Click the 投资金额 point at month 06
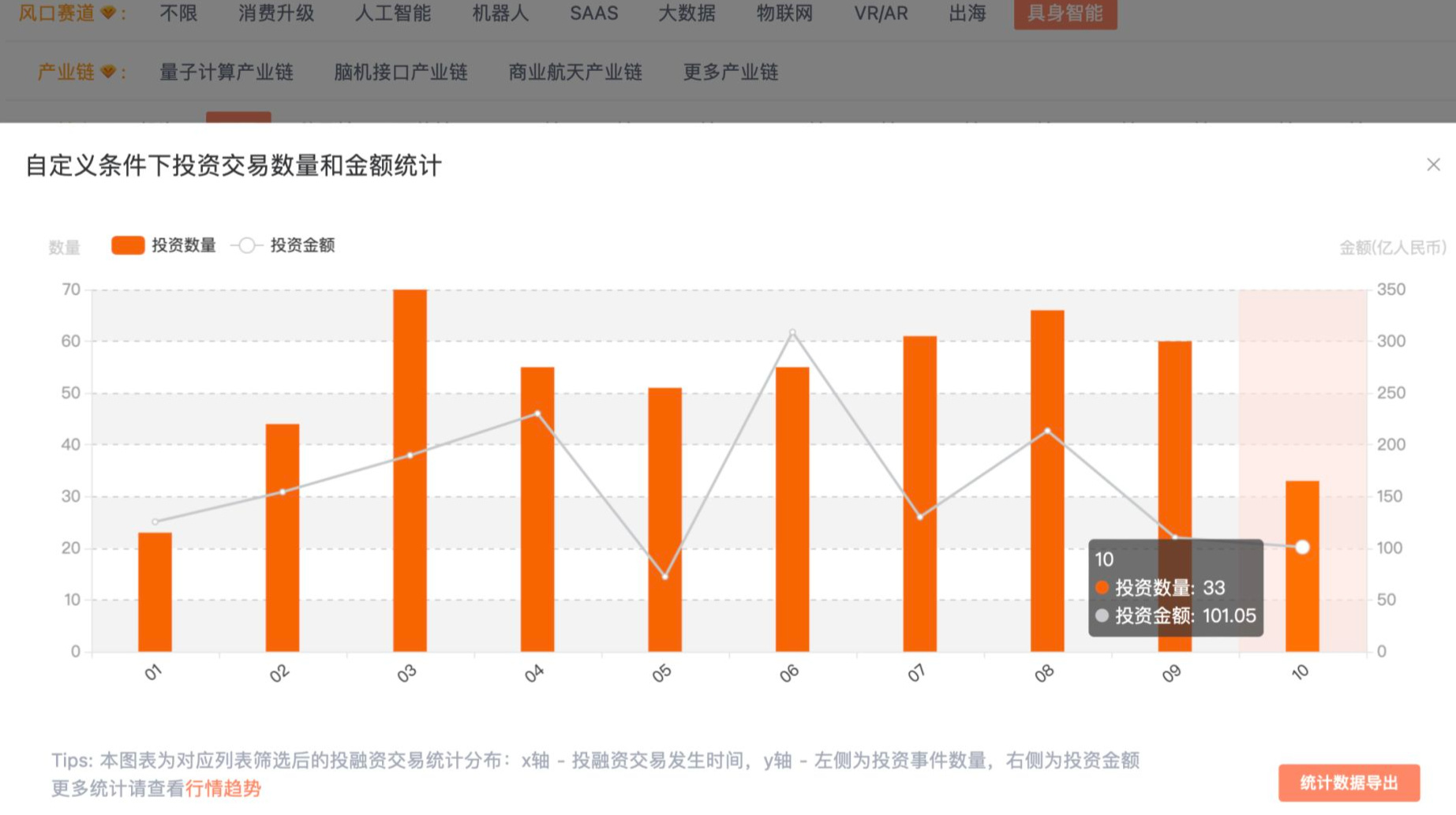The height and width of the screenshot is (815, 1456). [x=792, y=333]
